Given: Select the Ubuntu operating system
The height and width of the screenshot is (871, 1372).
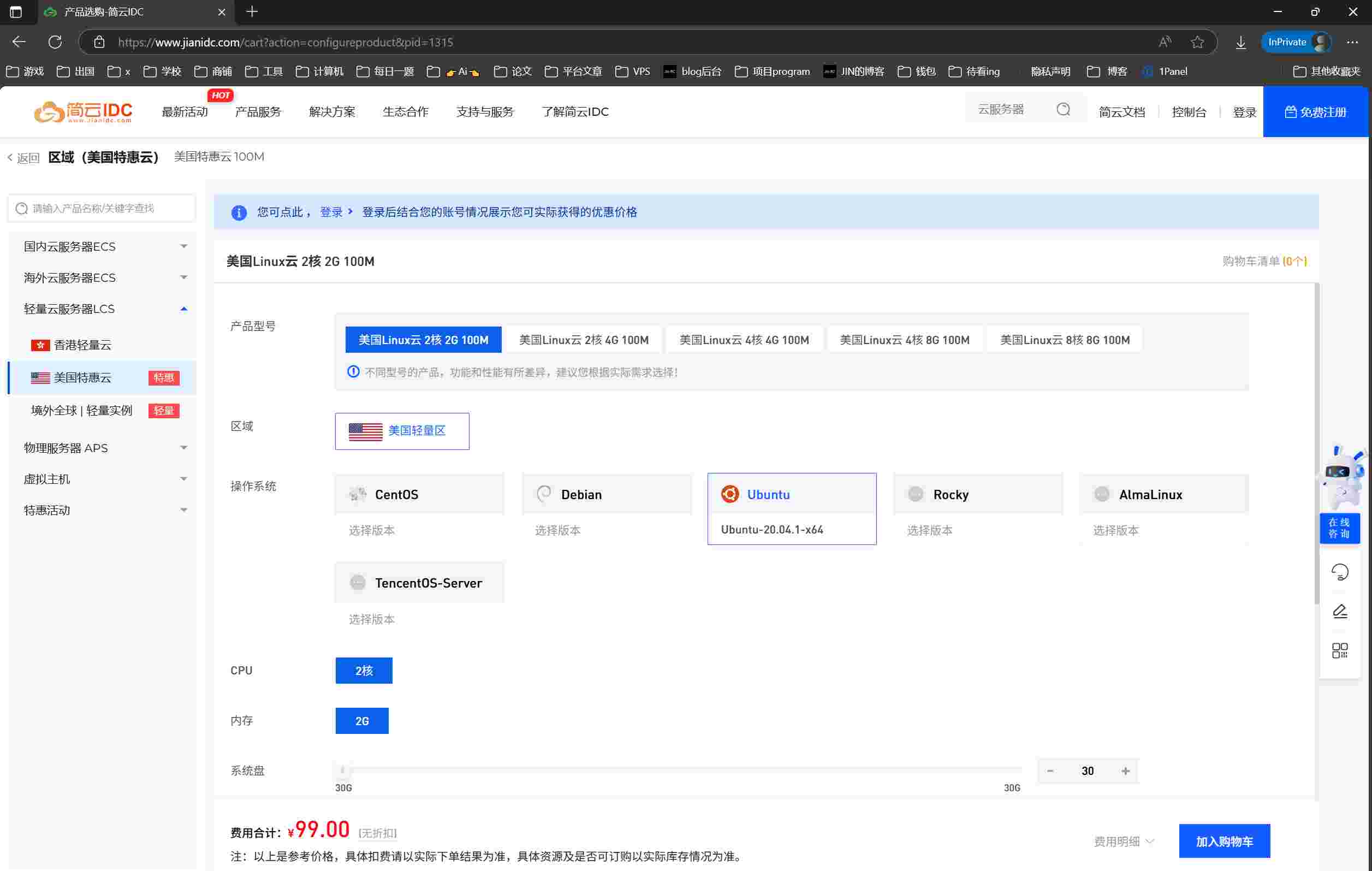Looking at the screenshot, I should tap(792, 494).
